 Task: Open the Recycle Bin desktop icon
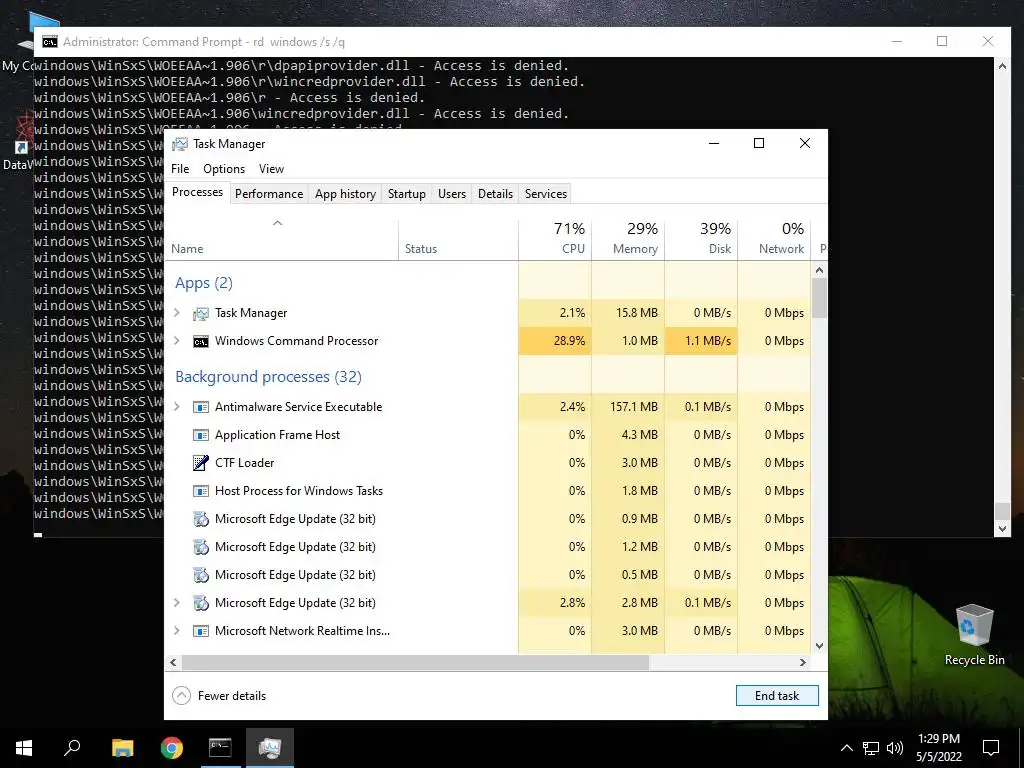tap(974, 635)
